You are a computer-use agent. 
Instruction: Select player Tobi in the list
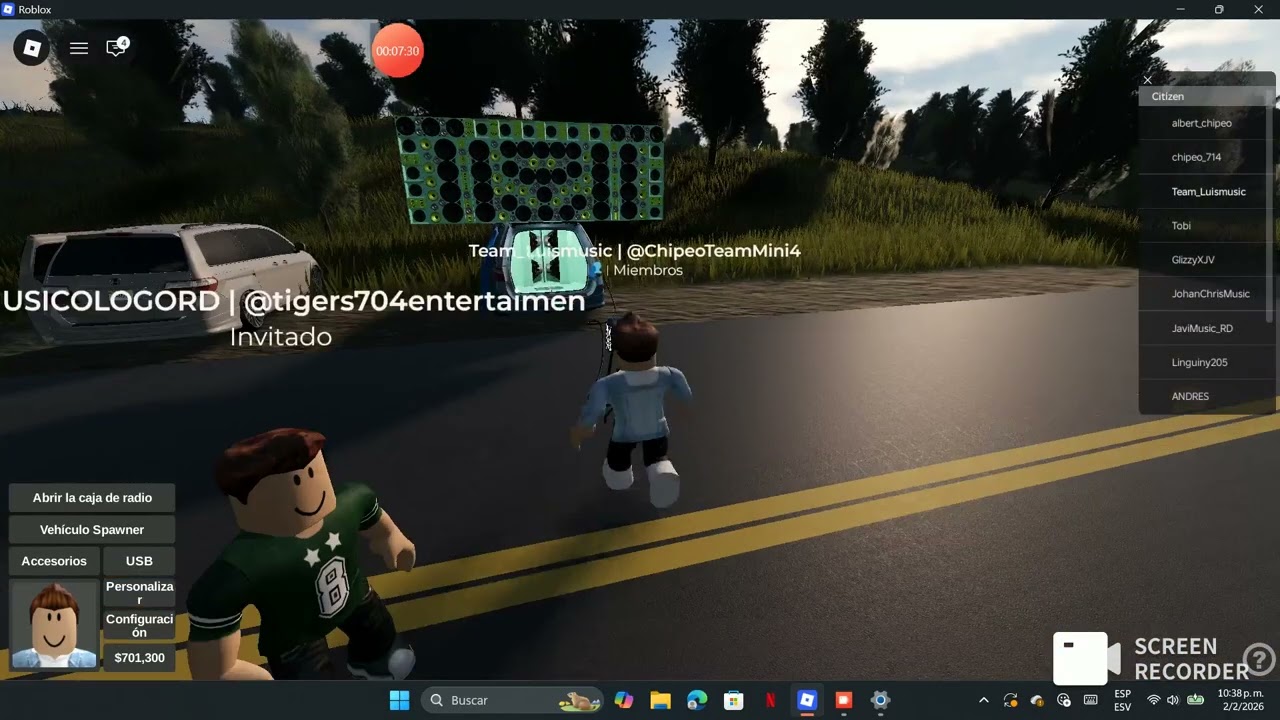pyautogui.click(x=1204, y=225)
